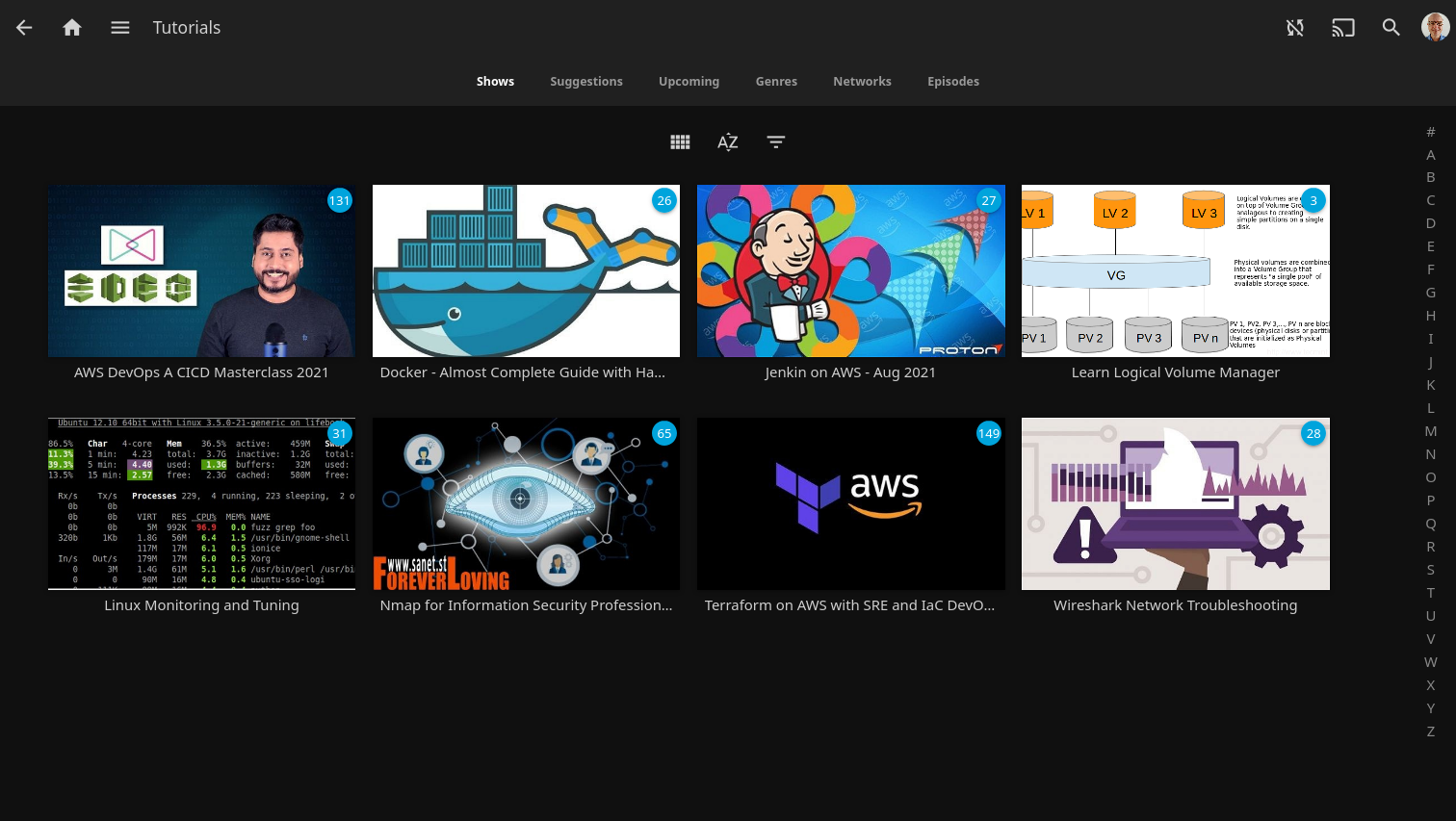Switch to the Networks tab
Viewport: 1456px width, 821px height.
pos(862,82)
